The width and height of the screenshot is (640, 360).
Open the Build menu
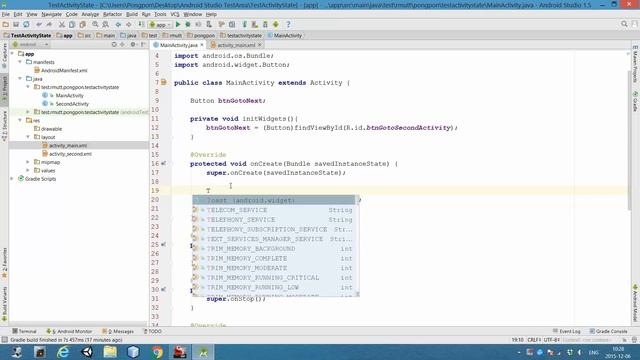tap(132, 14)
